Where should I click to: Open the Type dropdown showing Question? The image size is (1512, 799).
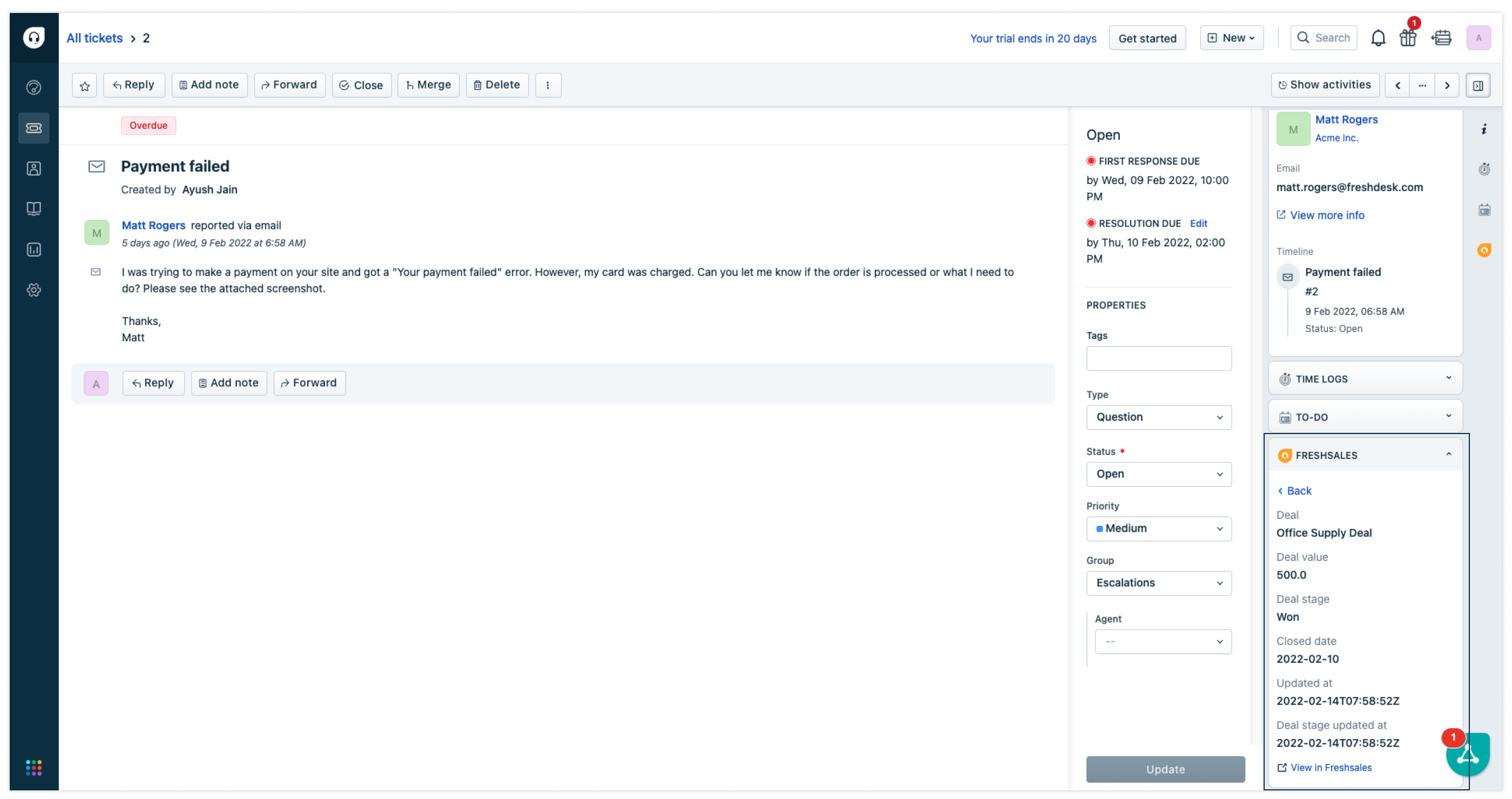(x=1158, y=417)
